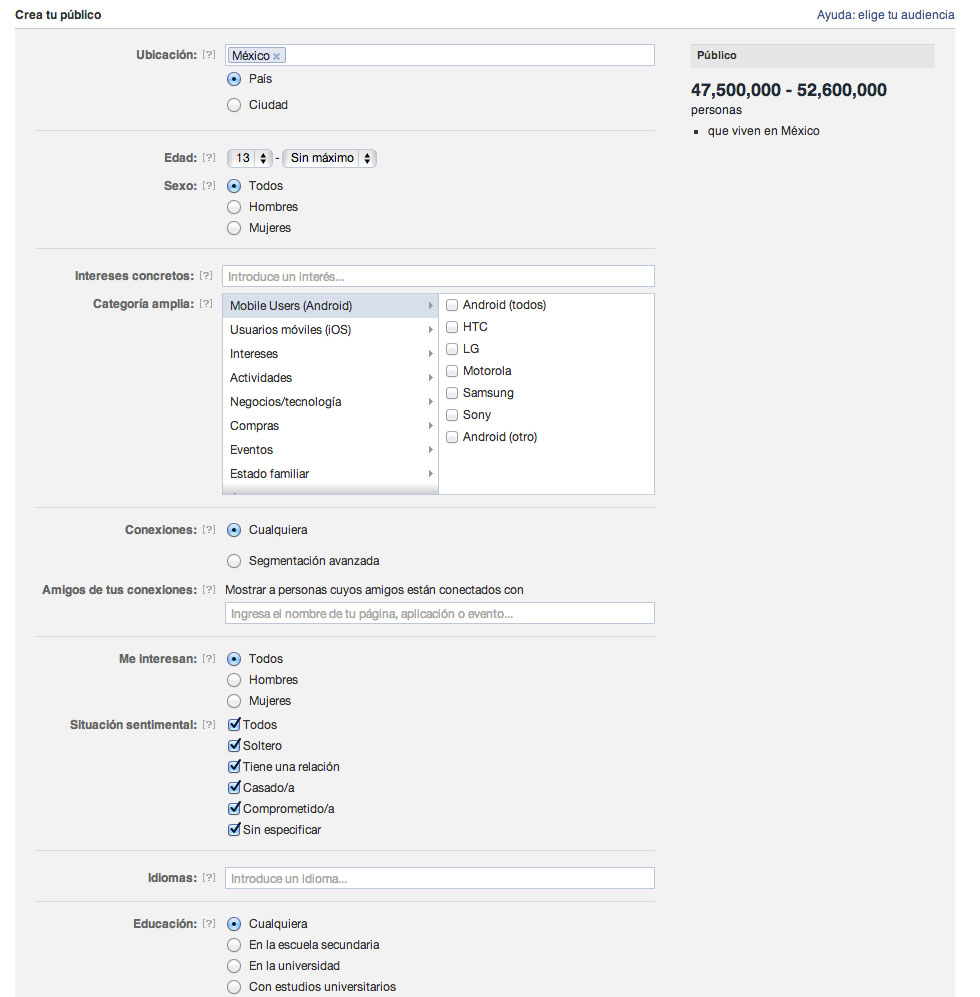Check the Samsung checkbox

coord(452,393)
